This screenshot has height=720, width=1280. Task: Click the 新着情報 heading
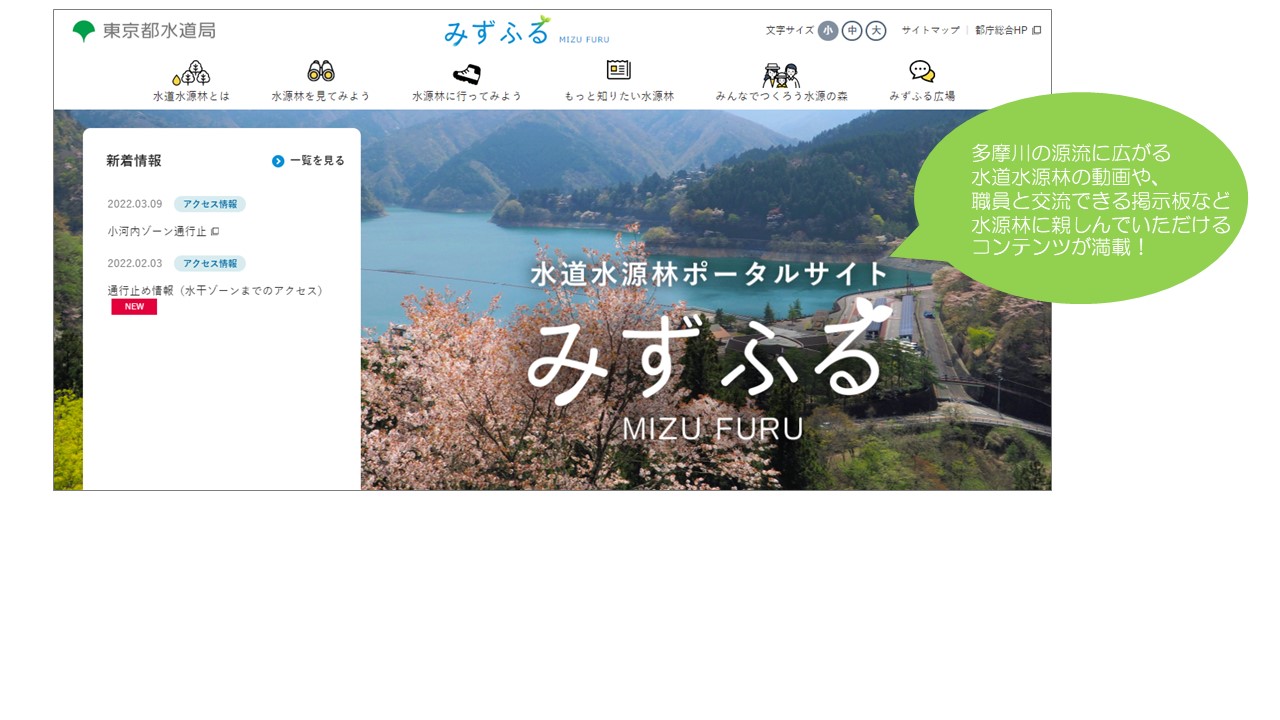pos(134,160)
